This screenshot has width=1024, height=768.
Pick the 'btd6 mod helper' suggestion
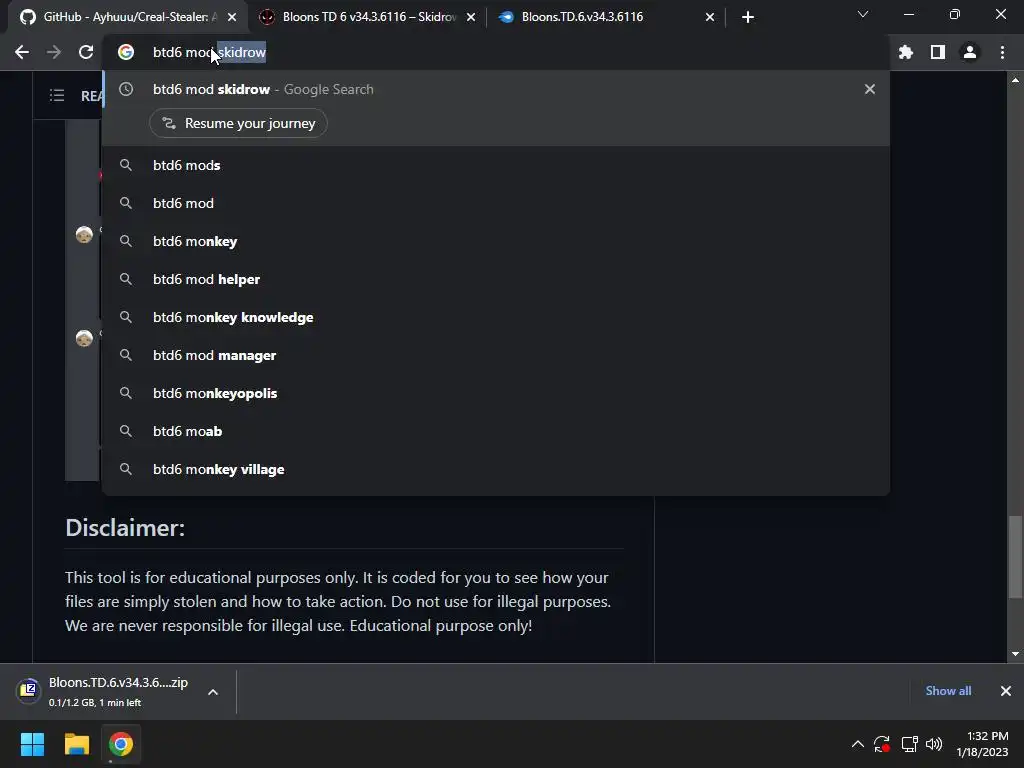[x=495, y=279]
